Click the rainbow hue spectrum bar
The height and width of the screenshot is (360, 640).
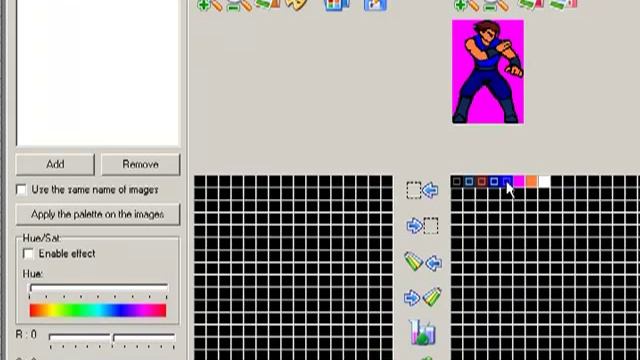98,310
